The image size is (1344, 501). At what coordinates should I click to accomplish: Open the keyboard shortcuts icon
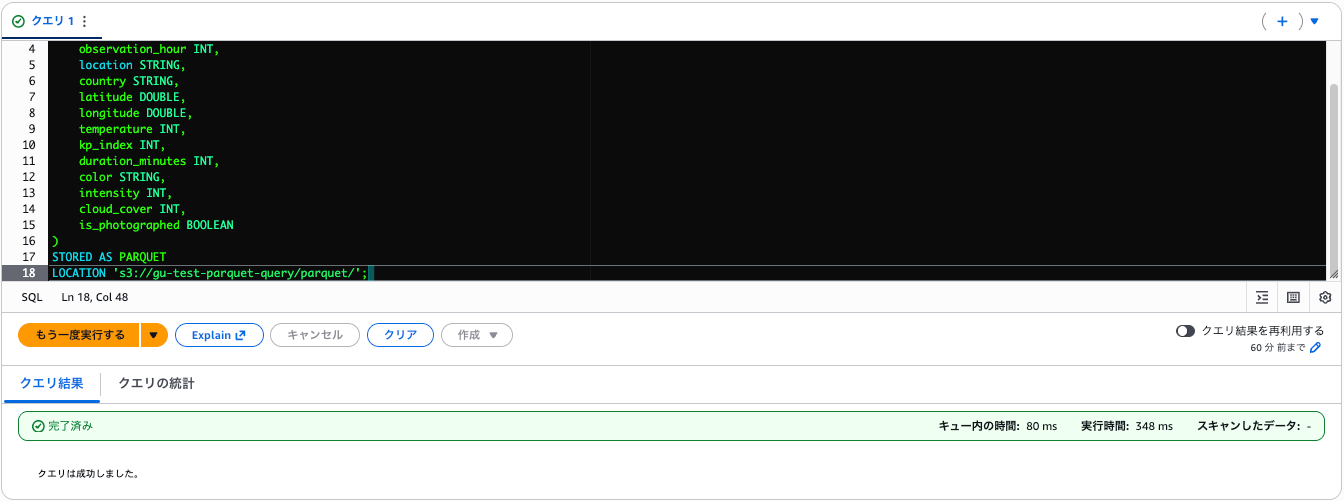tap(1293, 297)
